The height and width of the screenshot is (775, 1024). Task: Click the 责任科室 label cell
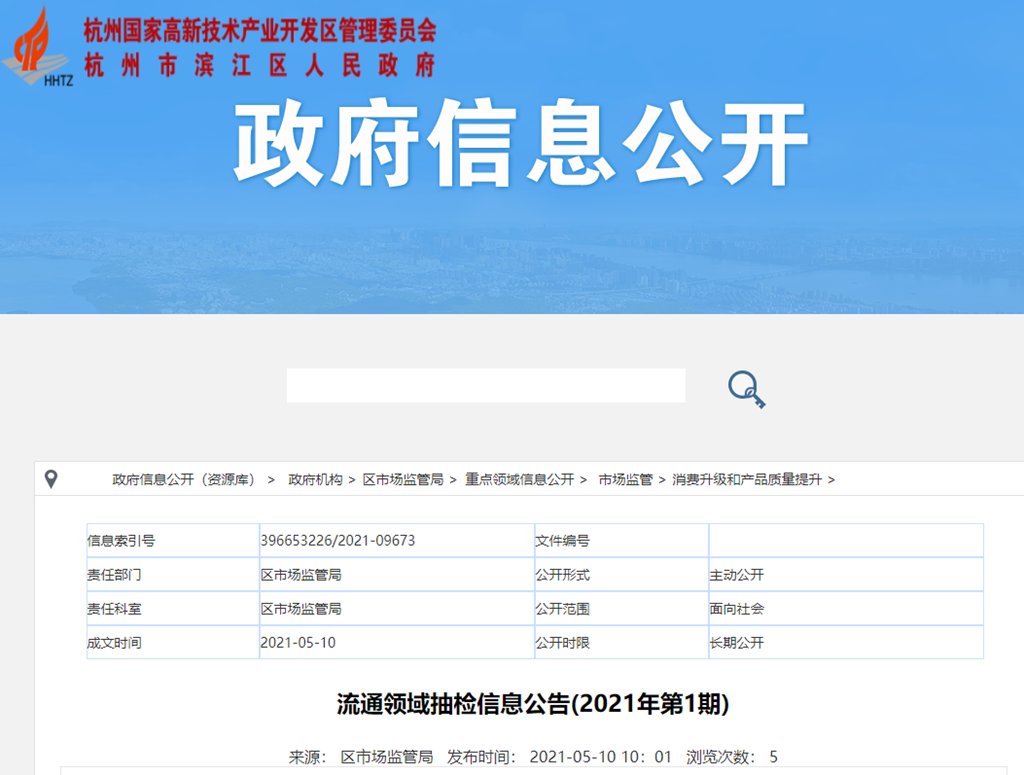tap(173, 609)
